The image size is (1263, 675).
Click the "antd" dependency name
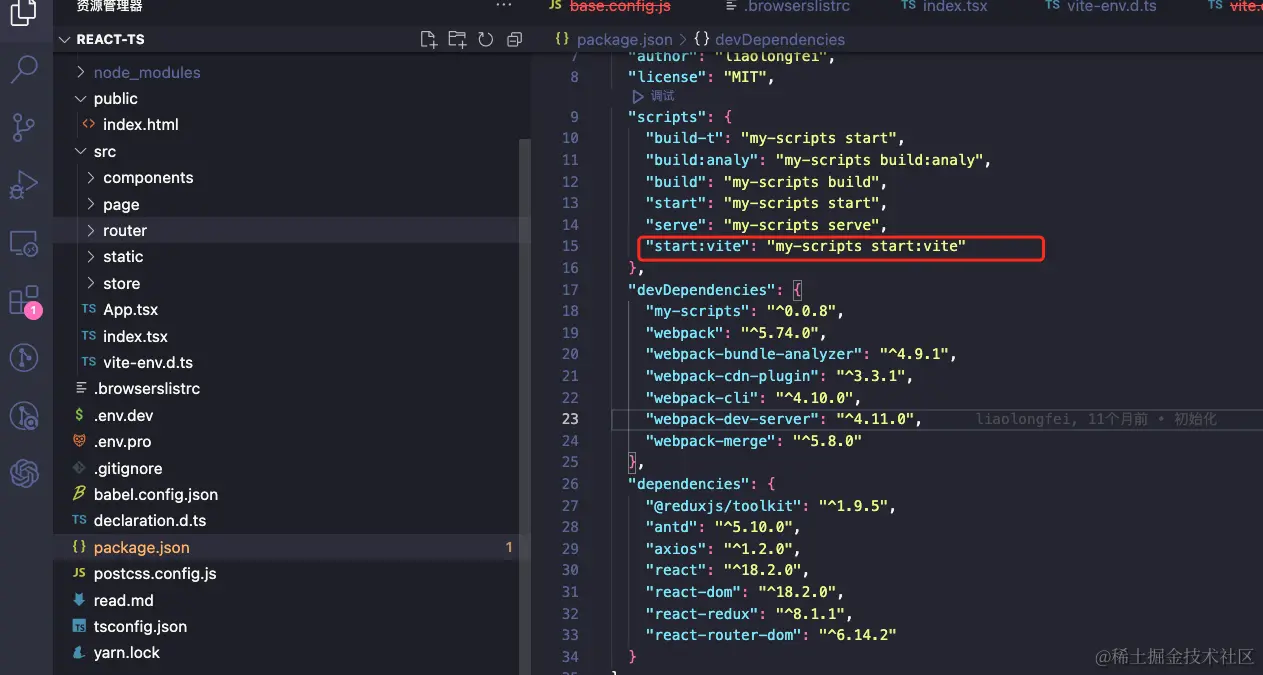671,527
